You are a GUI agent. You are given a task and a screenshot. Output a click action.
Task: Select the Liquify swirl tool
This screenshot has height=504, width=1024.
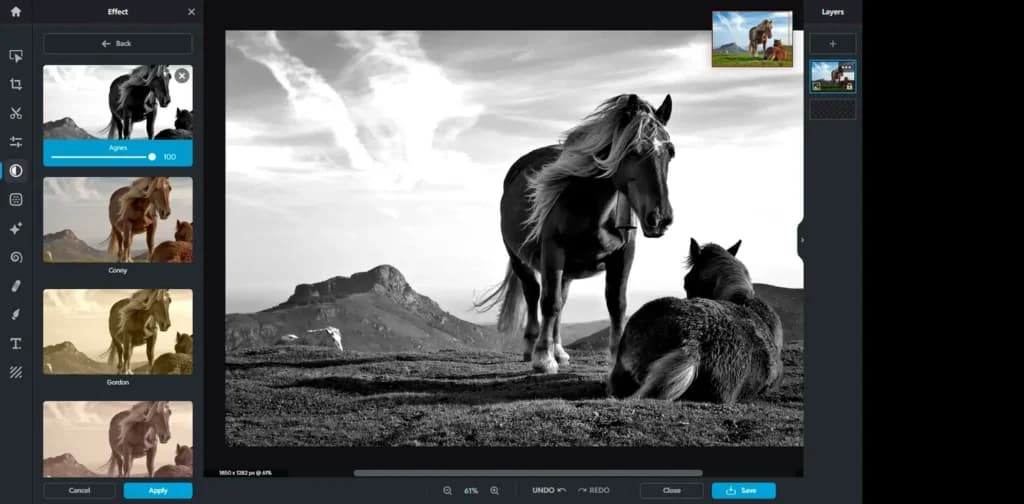(16, 257)
